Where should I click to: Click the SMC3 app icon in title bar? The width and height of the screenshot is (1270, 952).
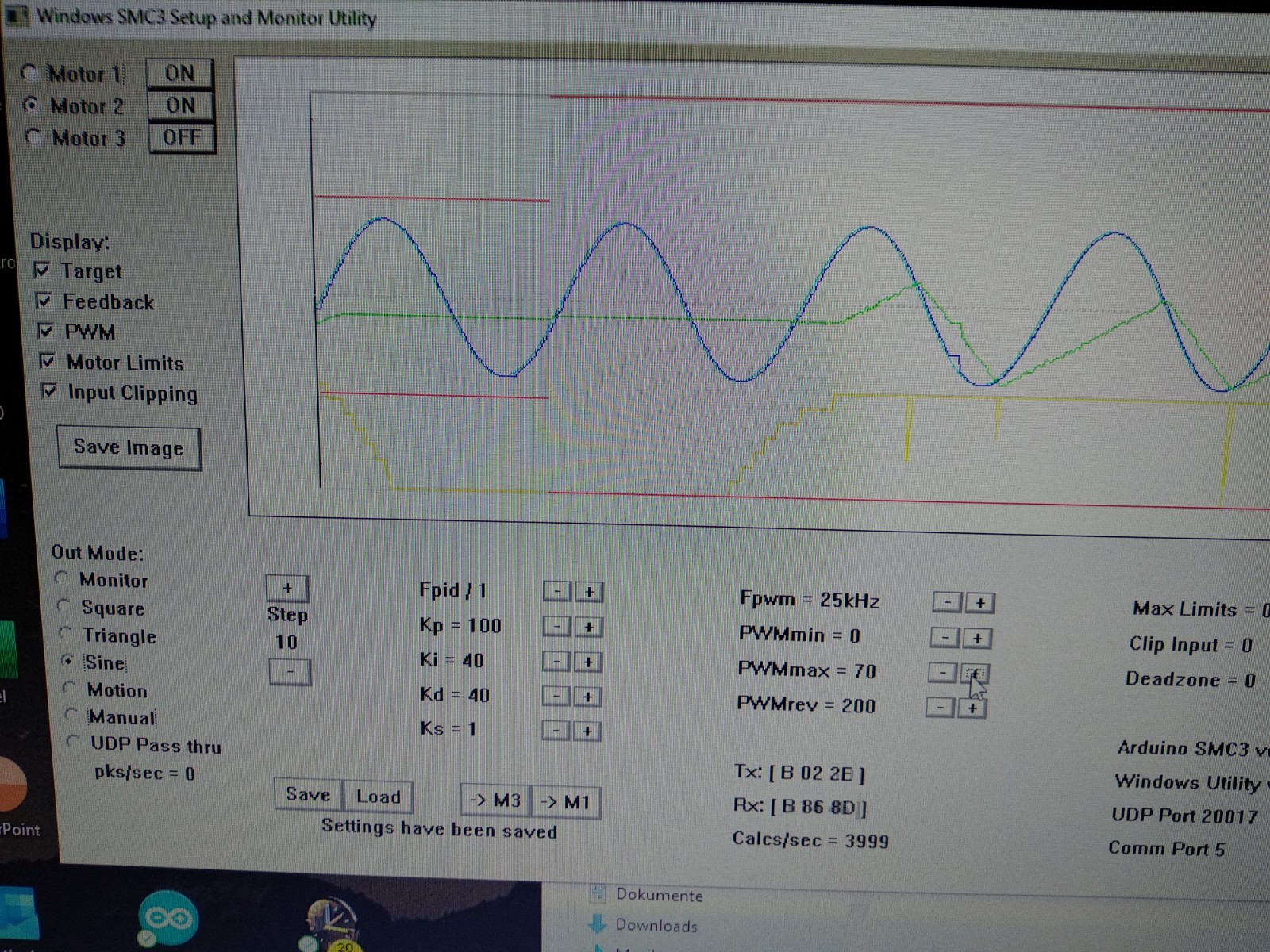[x=16, y=16]
